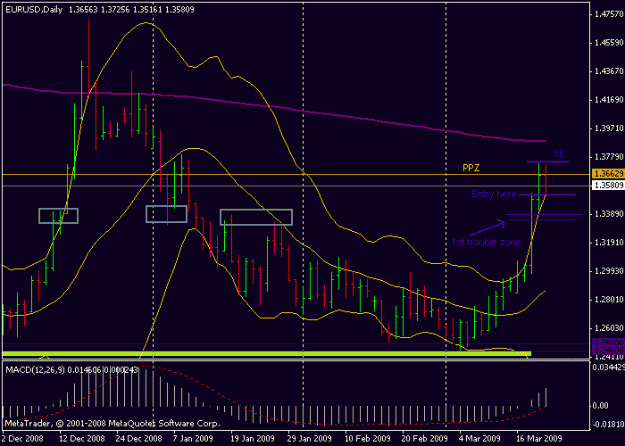Click the 1.31910 price axis label

point(608,242)
